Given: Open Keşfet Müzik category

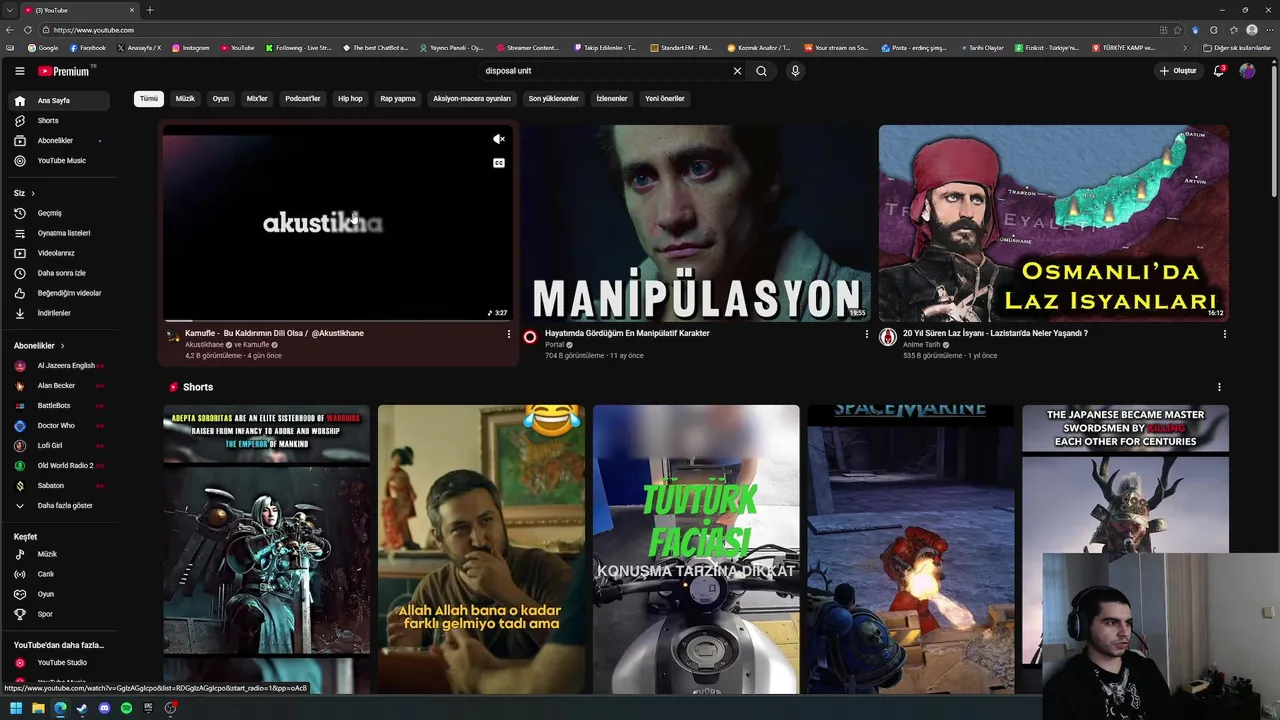Looking at the screenshot, I should [59, 554].
